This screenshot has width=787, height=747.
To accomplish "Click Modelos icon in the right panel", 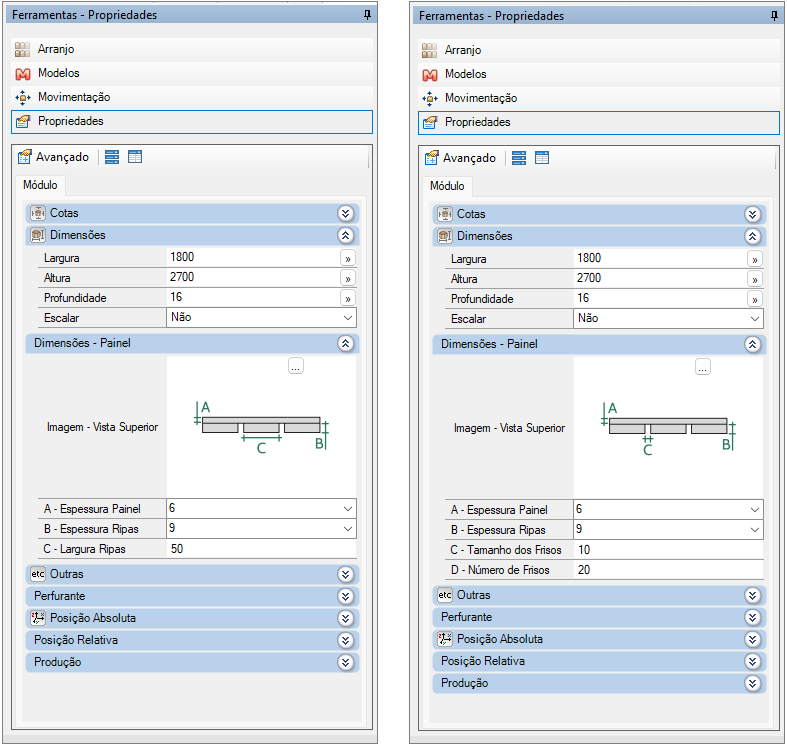I will 430,74.
